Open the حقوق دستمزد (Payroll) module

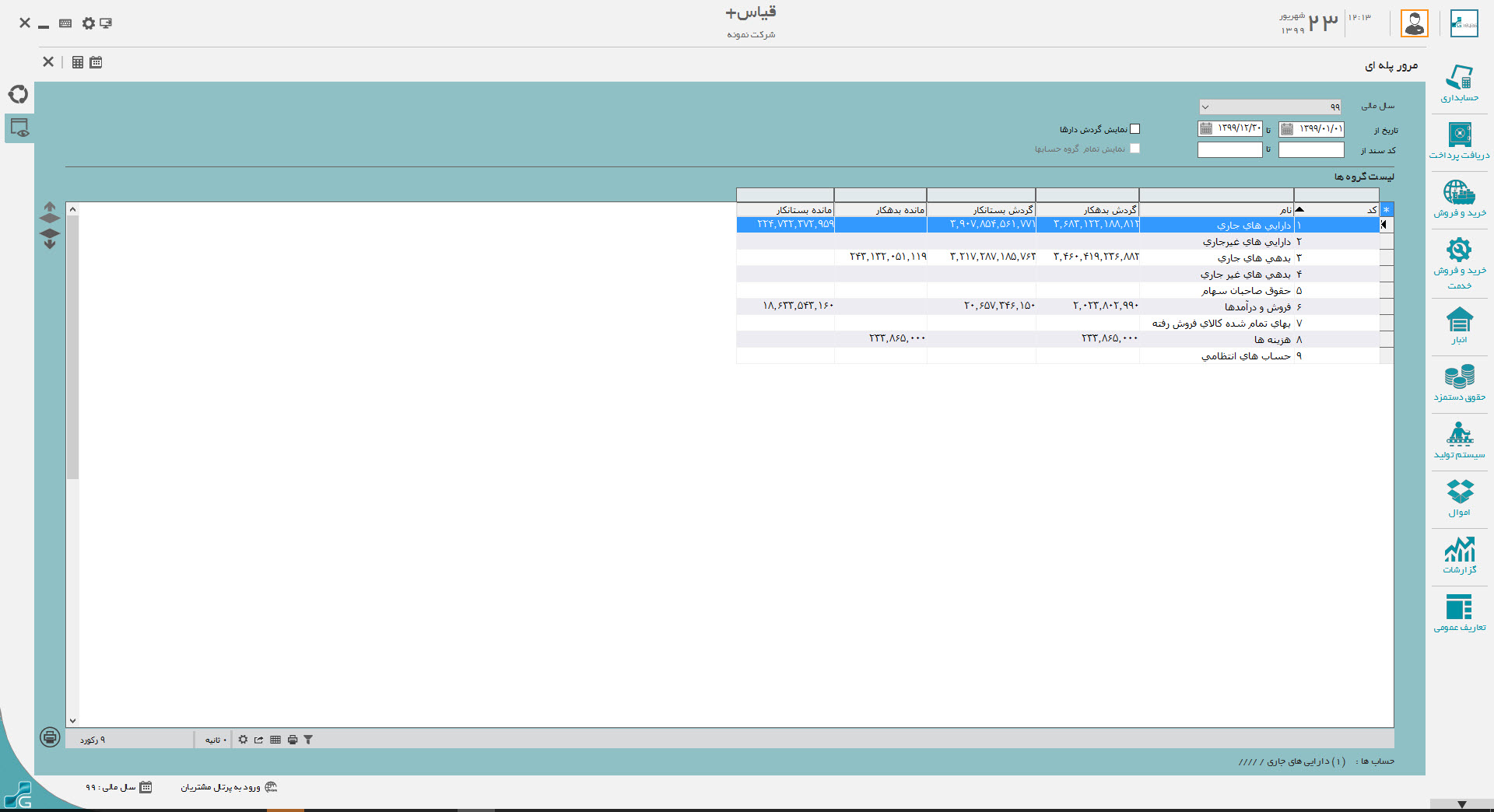tap(1459, 383)
